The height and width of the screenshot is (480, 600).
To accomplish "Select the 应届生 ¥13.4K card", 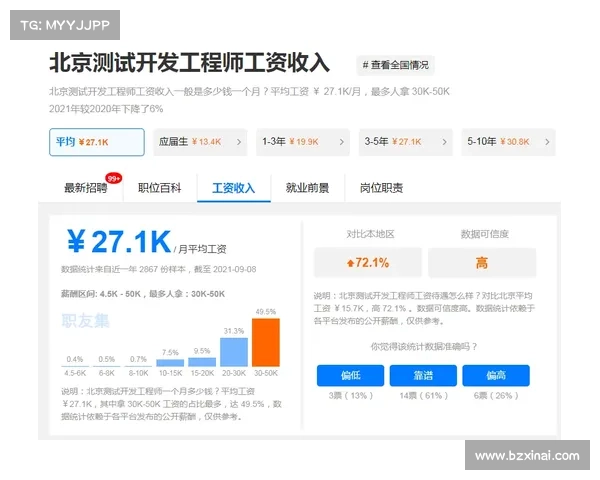I will 200,142.
